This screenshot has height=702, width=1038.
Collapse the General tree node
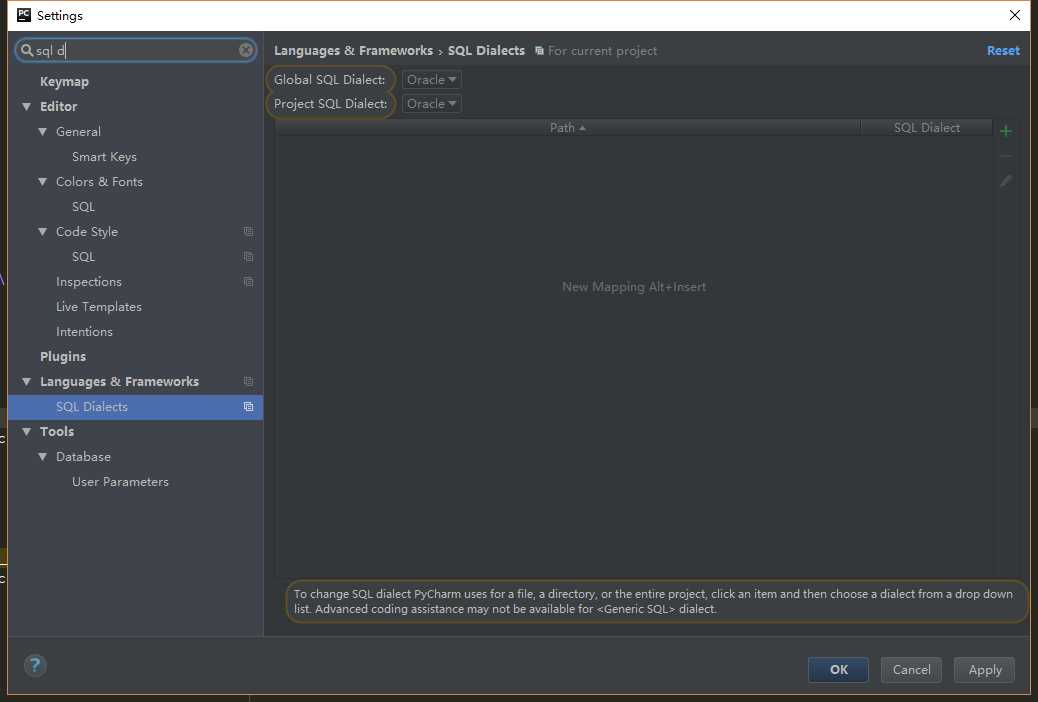click(42, 132)
